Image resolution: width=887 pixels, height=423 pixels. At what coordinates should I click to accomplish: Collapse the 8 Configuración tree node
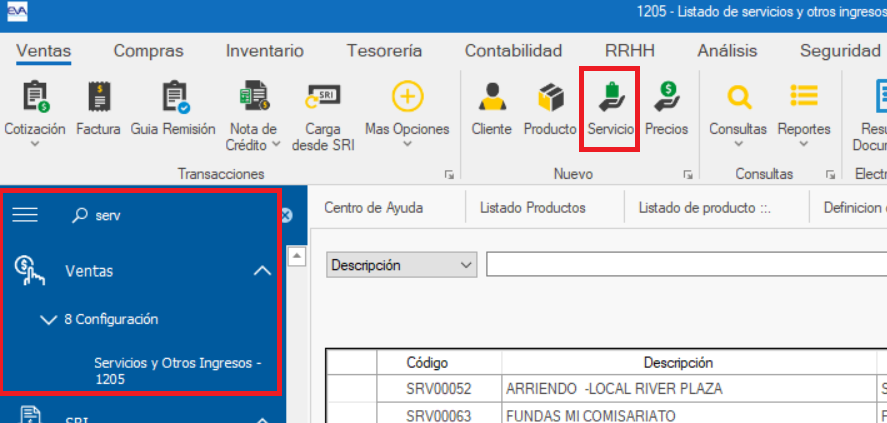46,320
